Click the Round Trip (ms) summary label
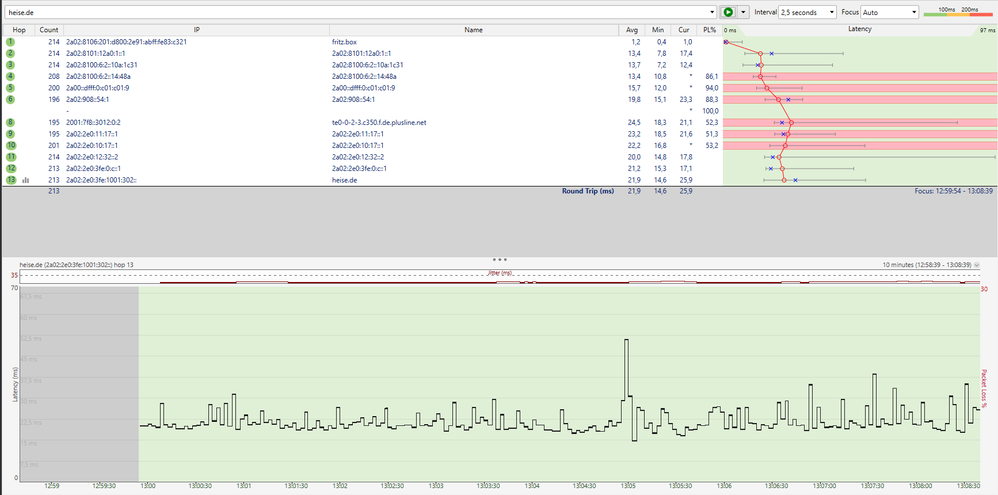 pos(588,190)
